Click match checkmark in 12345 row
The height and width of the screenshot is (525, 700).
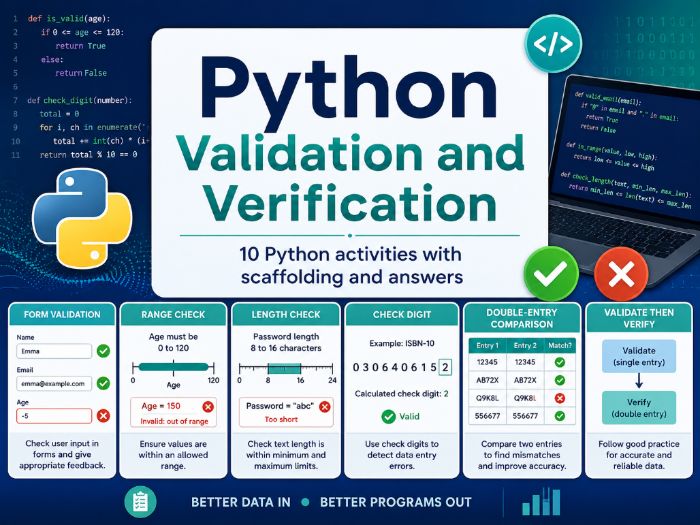tap(559, 362)
